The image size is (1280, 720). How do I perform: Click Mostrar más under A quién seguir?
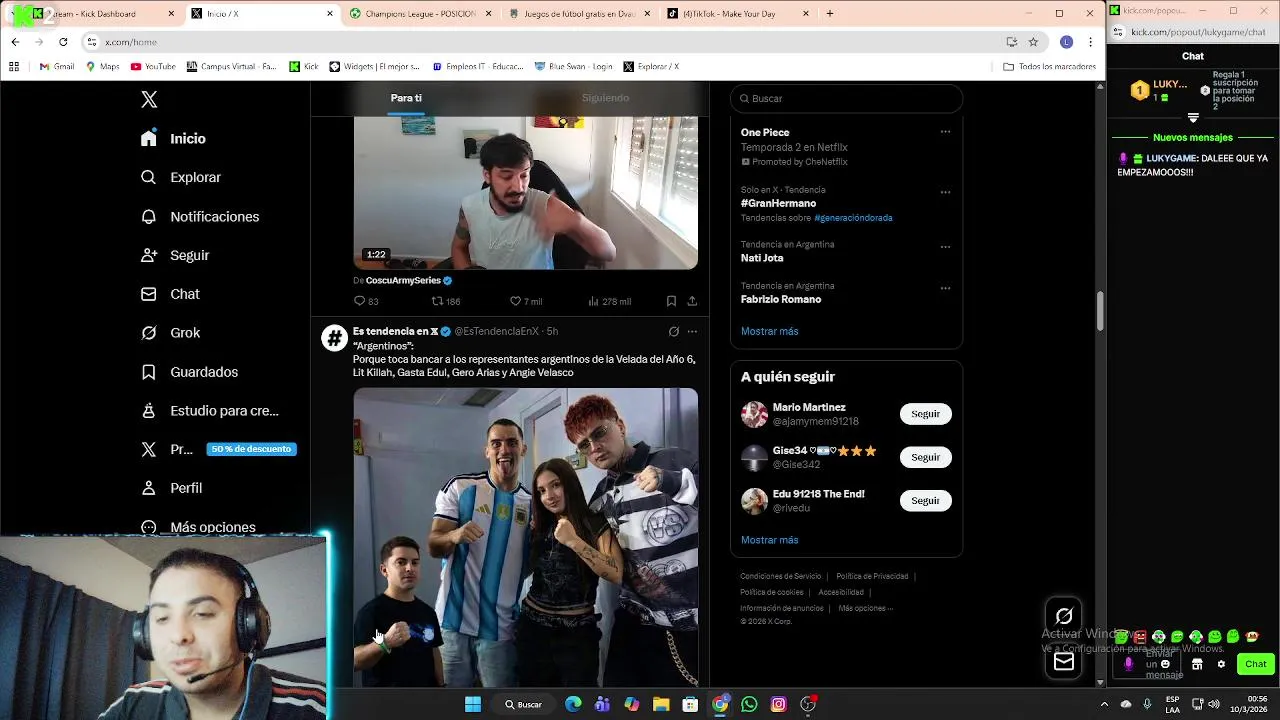(x=769, y=540)
